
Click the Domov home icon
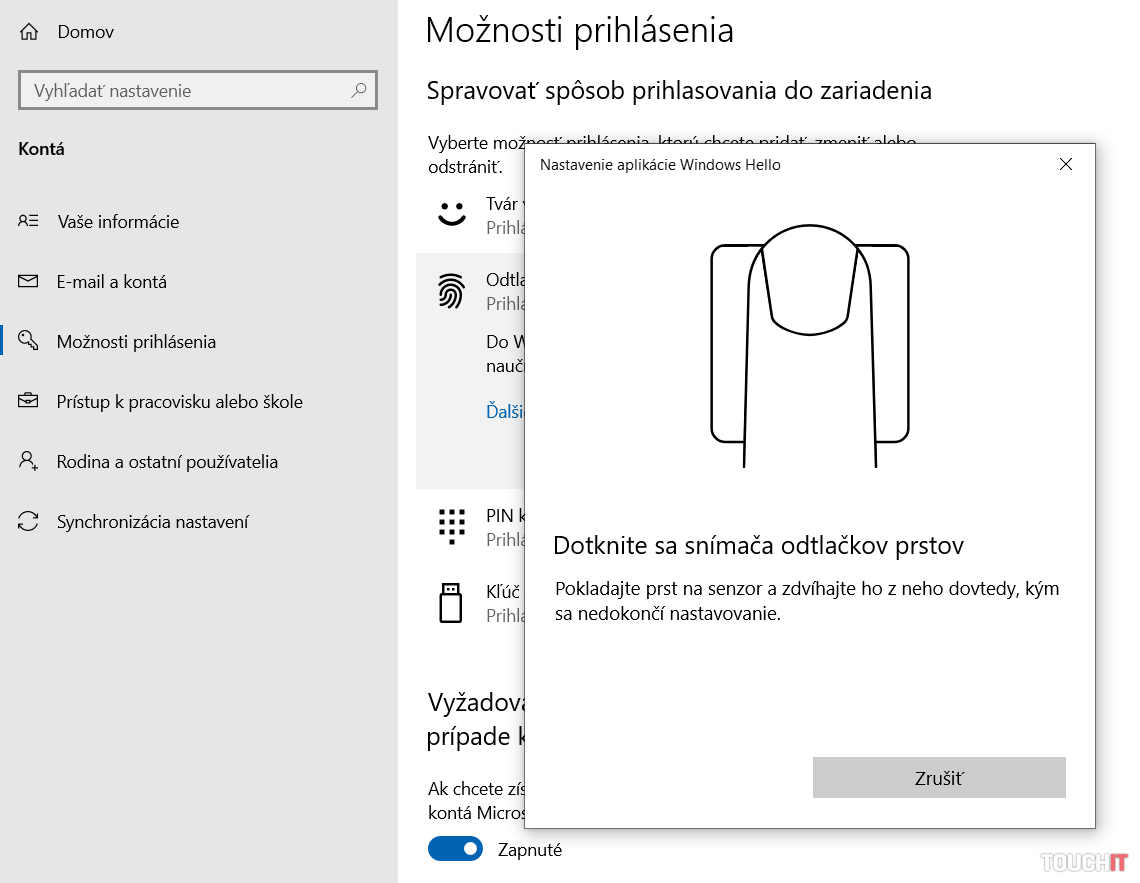click(29, 32)
